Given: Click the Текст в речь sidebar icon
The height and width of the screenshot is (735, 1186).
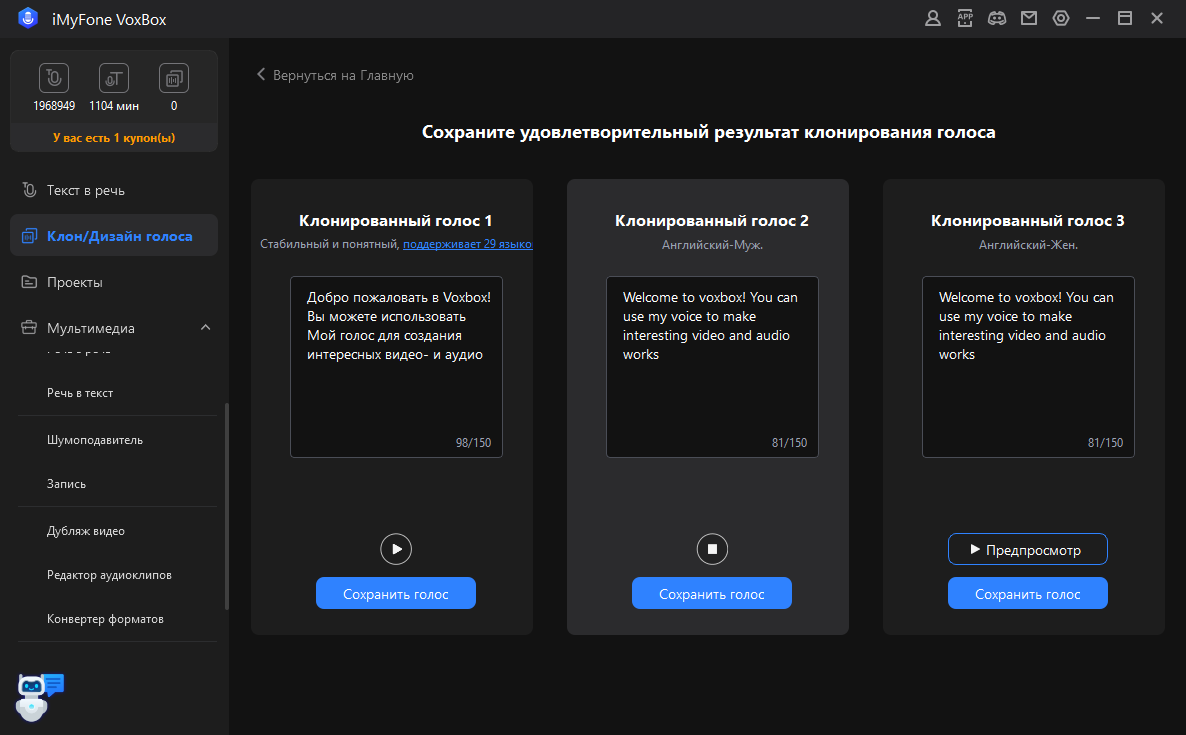Looking at the screenshot, I should point(29,190).
